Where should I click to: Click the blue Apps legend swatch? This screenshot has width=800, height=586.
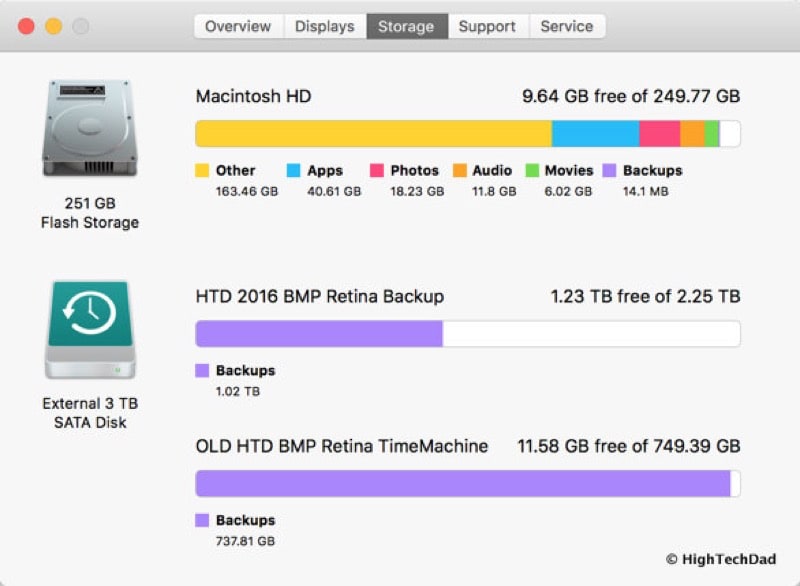(294, 171)
